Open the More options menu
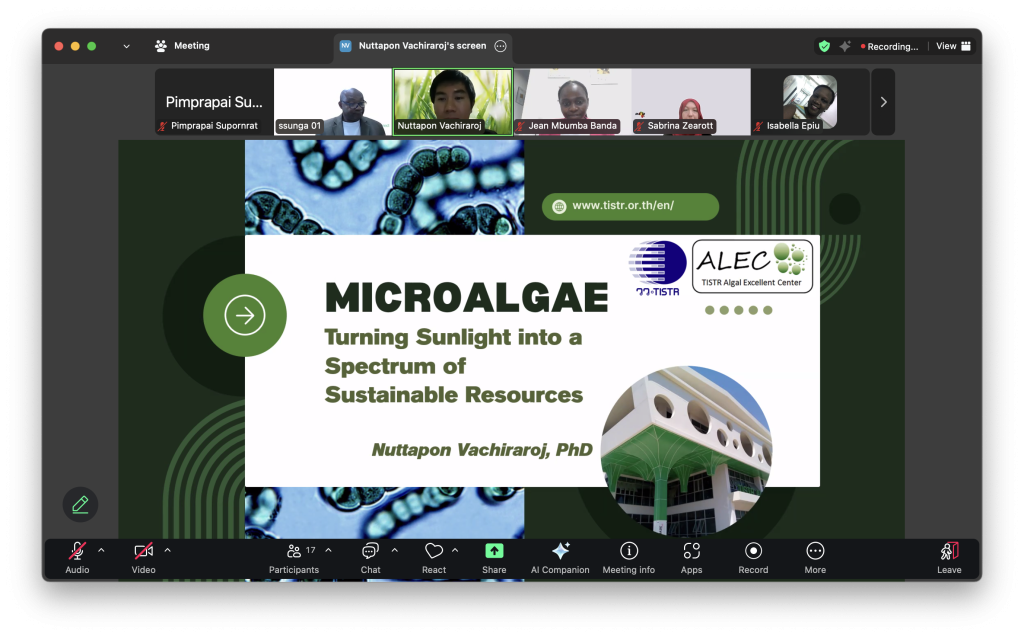 pos(815,551)
